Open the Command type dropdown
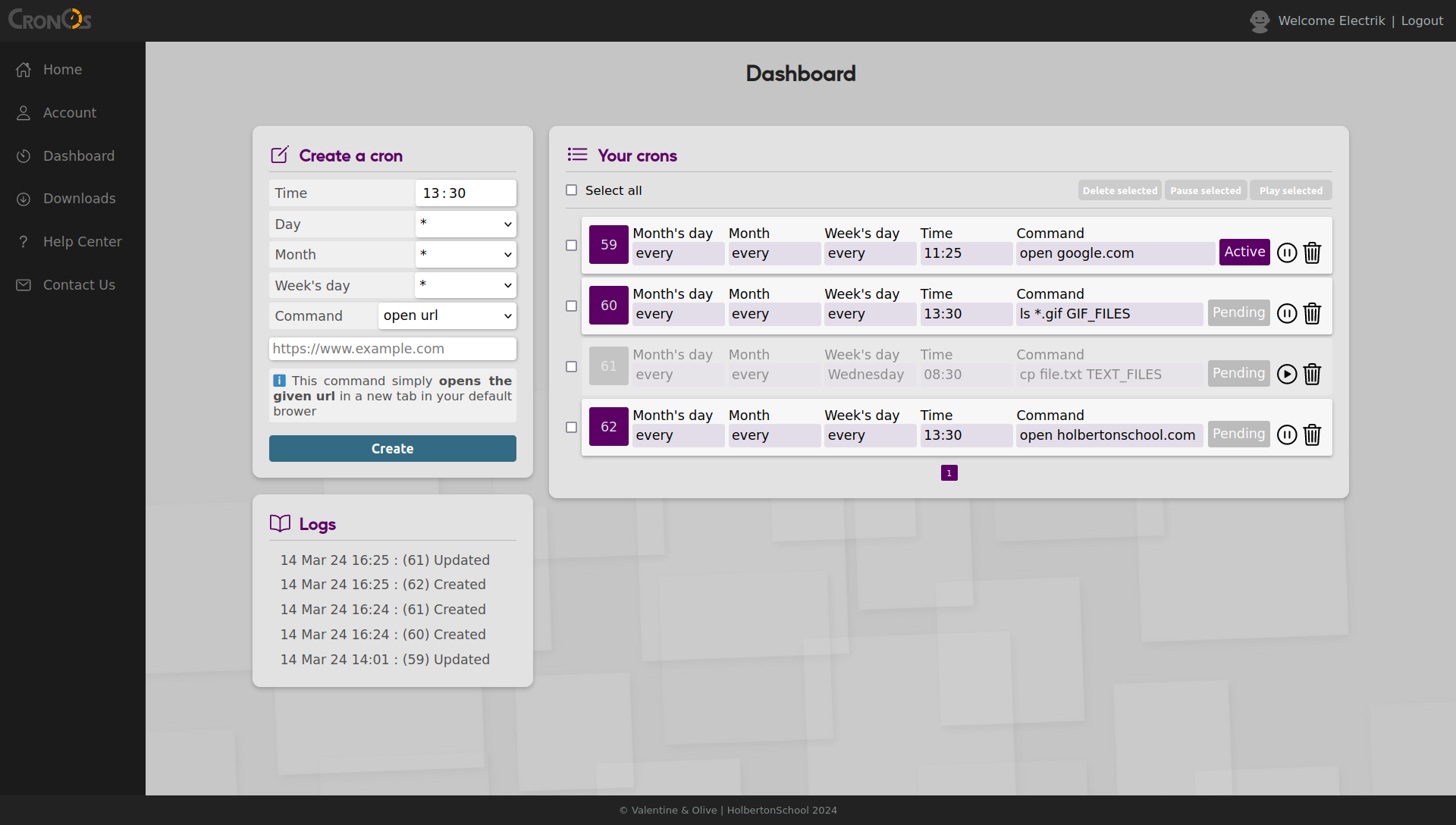The height and width of the screenshot is (825, 1456). click(x=447, y=315)
